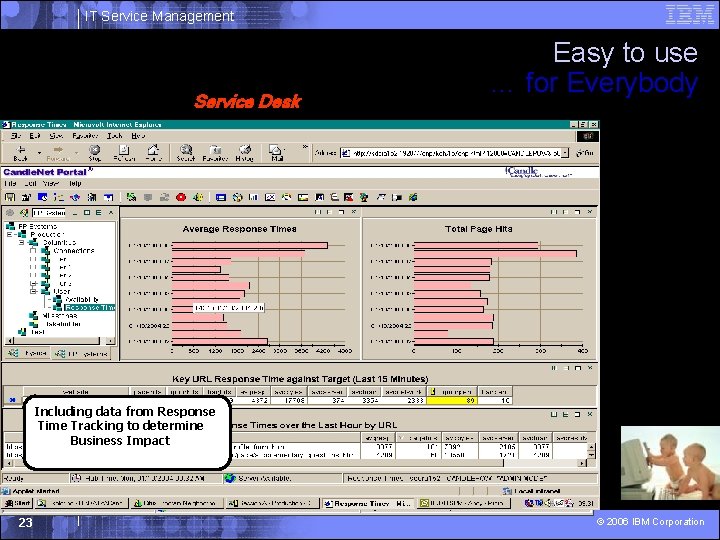The width and height of the screenshot is (720, 540).
Task: Click inside the Address URL field
Action: (456, 153)
